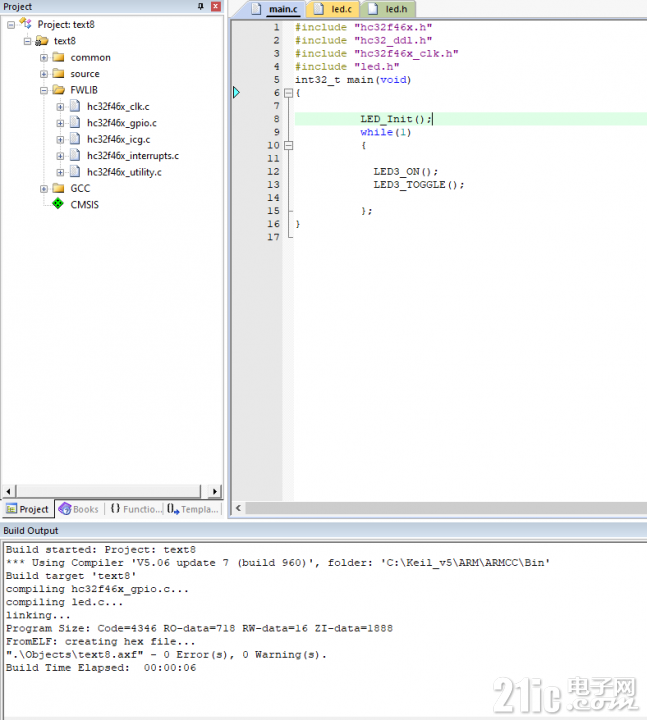Screen dimensions: 647x720
Task: Click the Project panel pin icon
Action: [201, 6]
